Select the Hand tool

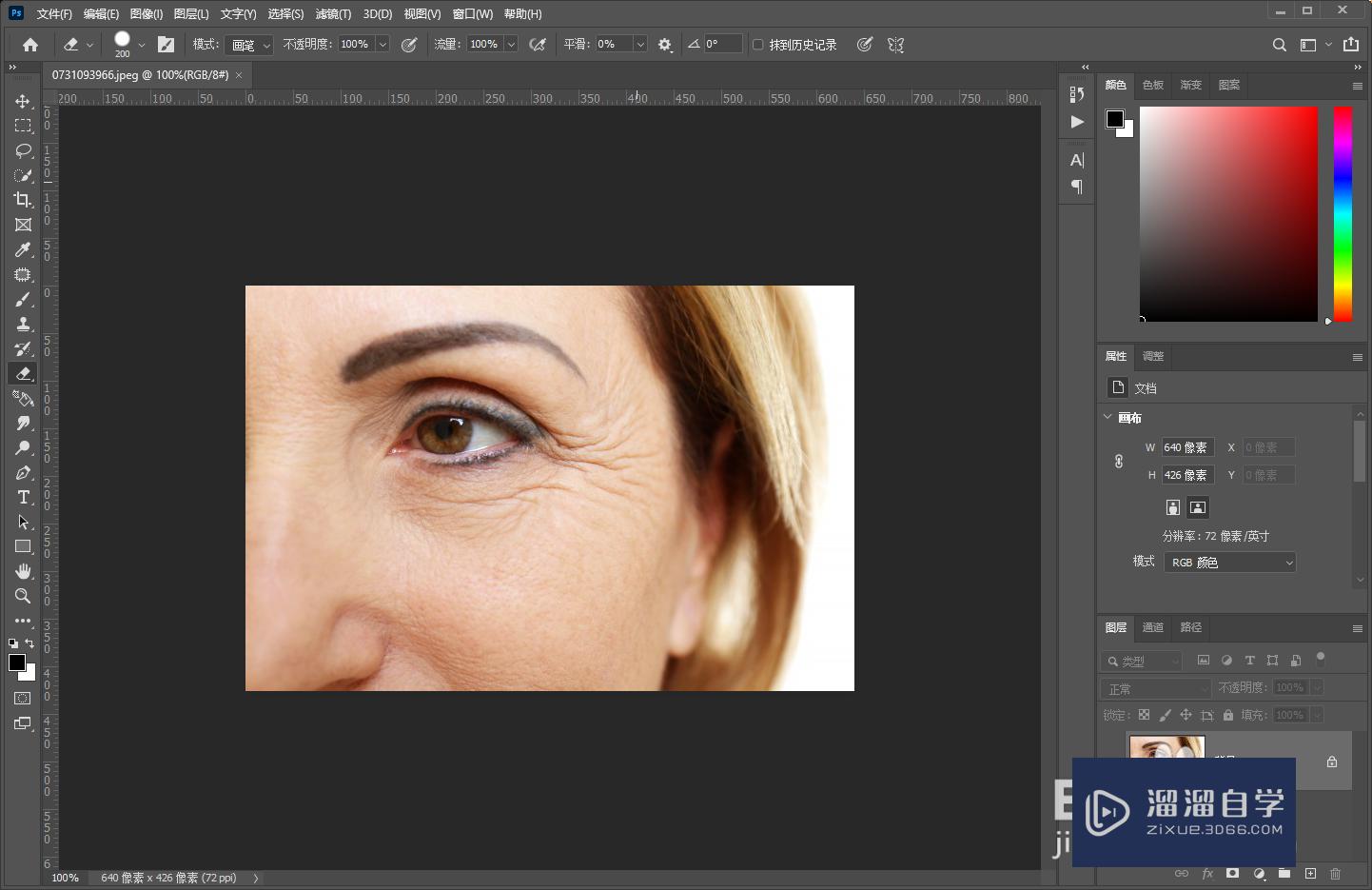tap(23, 571)
